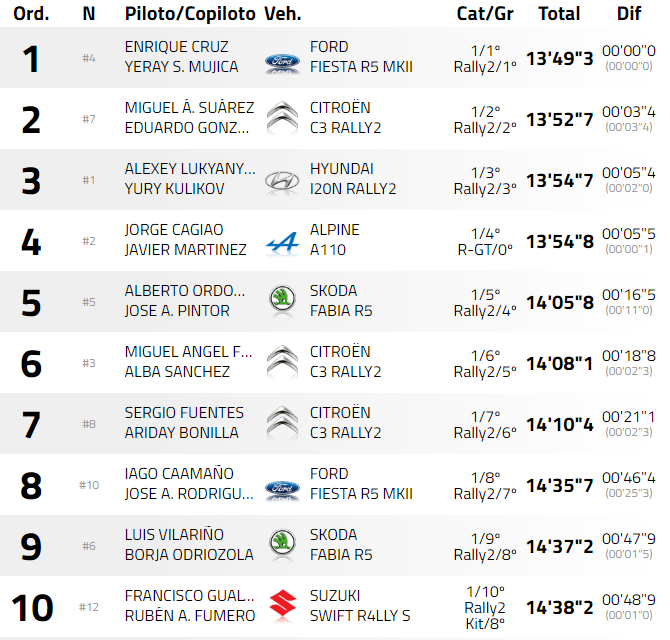Click the Piloto/Copiloto column header

coord(189,14)
